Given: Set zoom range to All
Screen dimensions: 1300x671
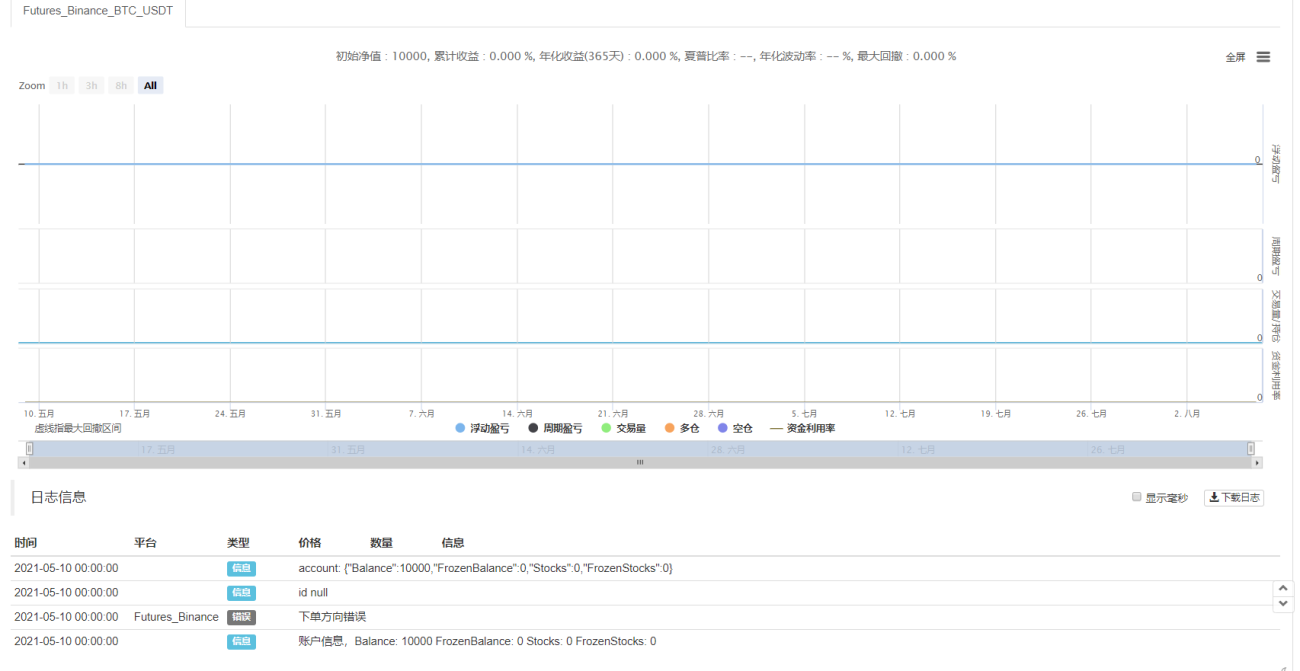Looking at the screenshot, I should 150,86.
